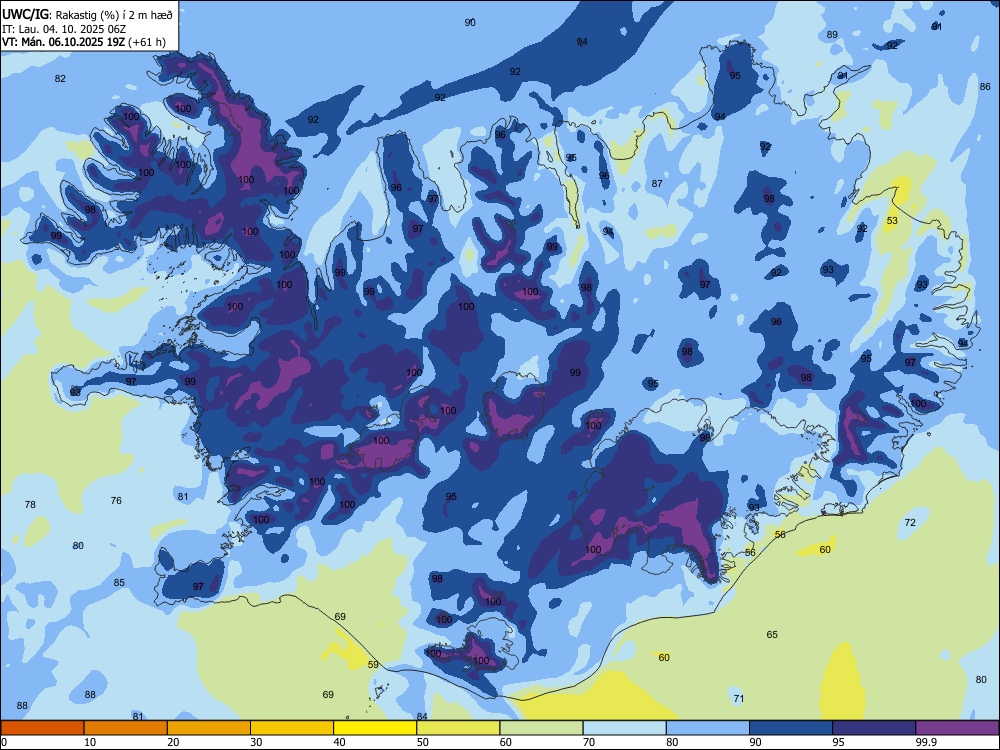
Task: Click the purple legend swatch above 99.9
Action: click(957, 728)
